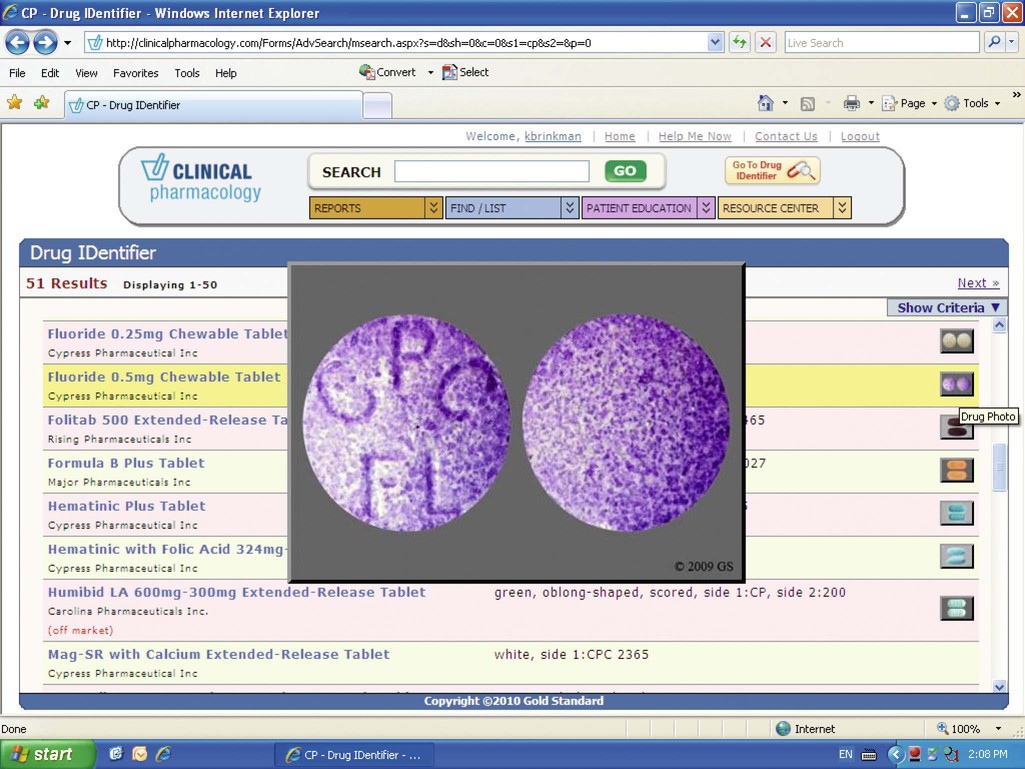1025x769 pixels.
Task: Open drug photo for Humibid LA tablet
Action: 956,608
